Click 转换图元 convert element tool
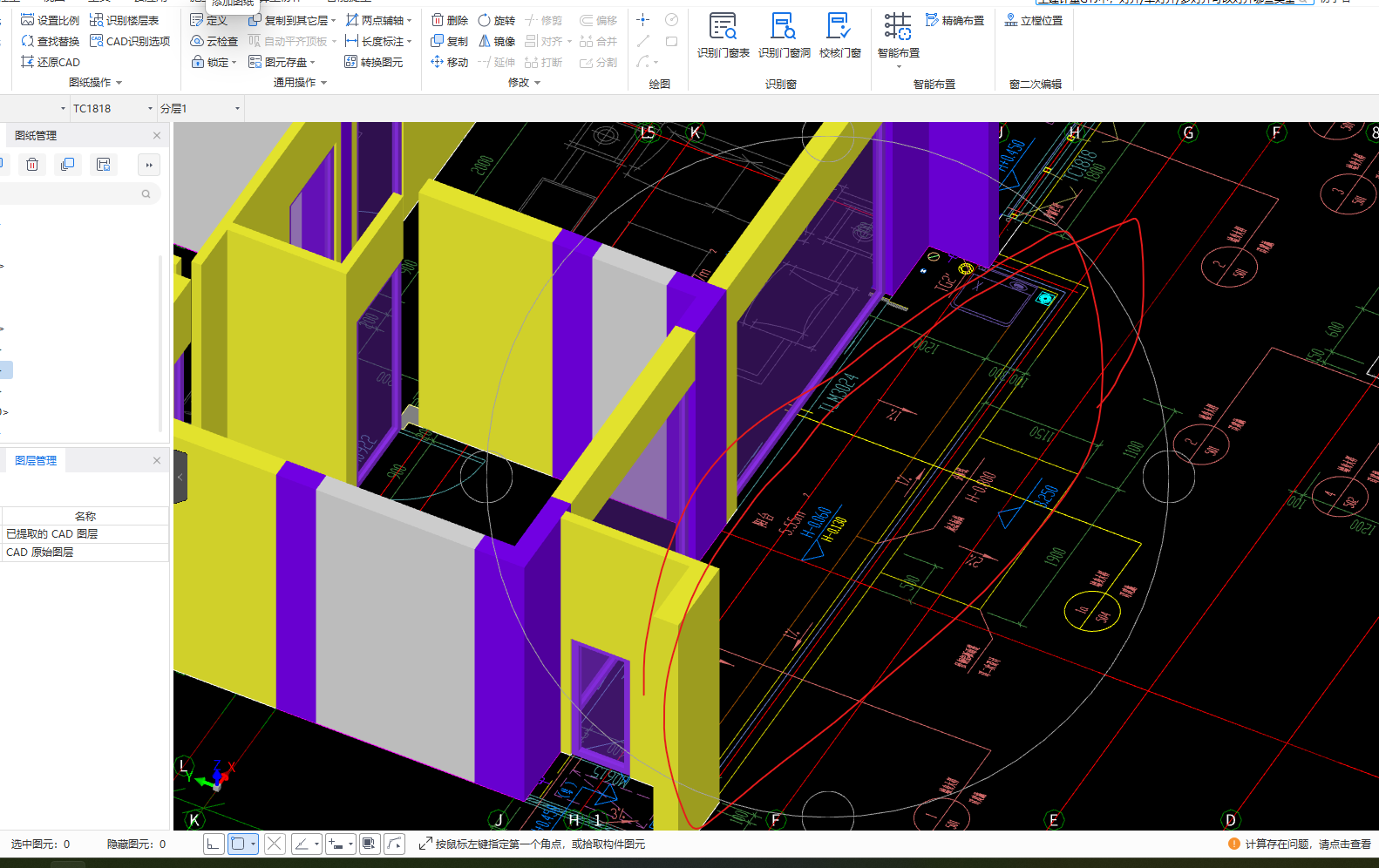Screen dimensions: 1379x868 tap(374, 62)
